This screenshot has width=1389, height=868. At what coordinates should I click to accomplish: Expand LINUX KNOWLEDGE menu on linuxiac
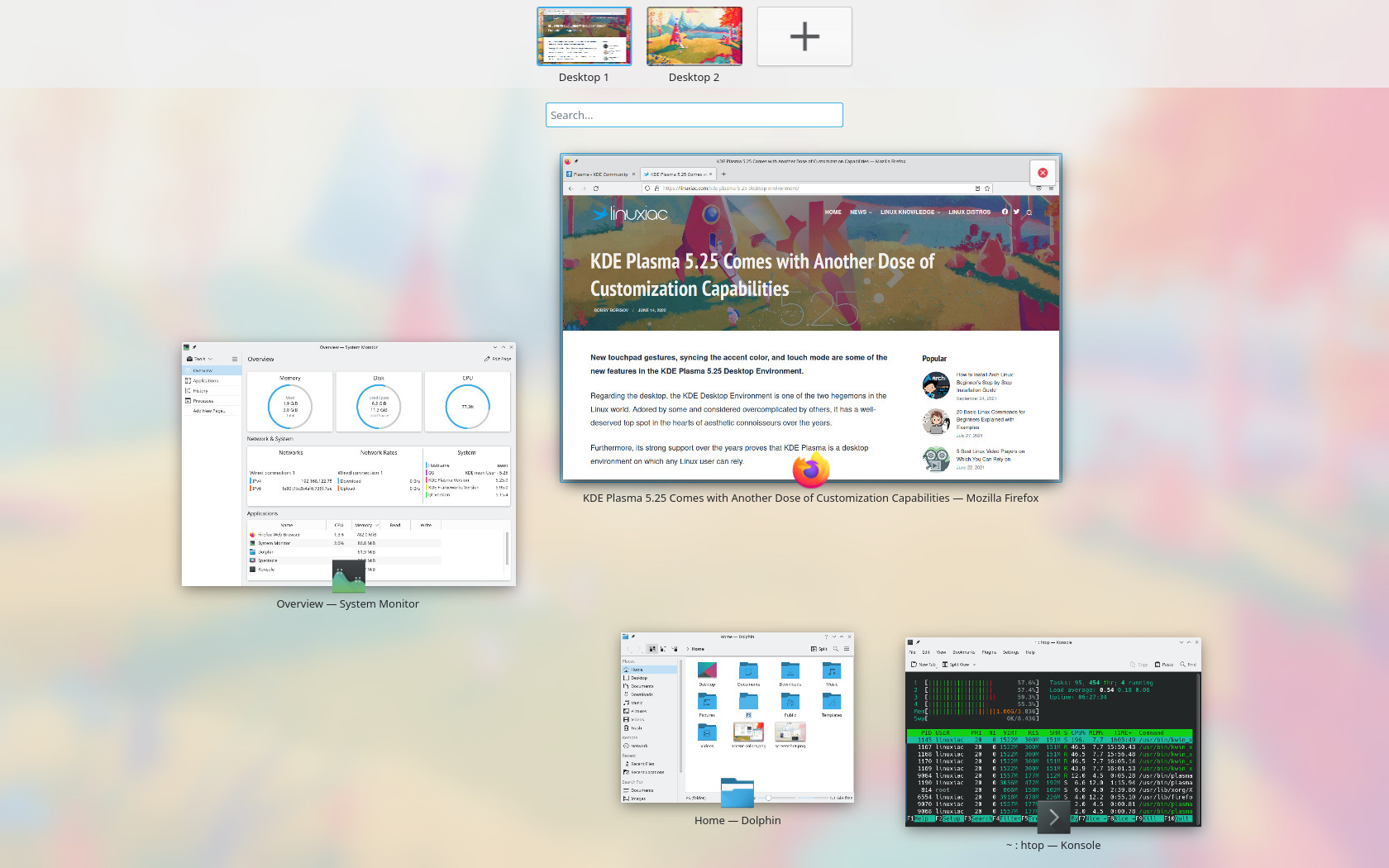point(910,212)
